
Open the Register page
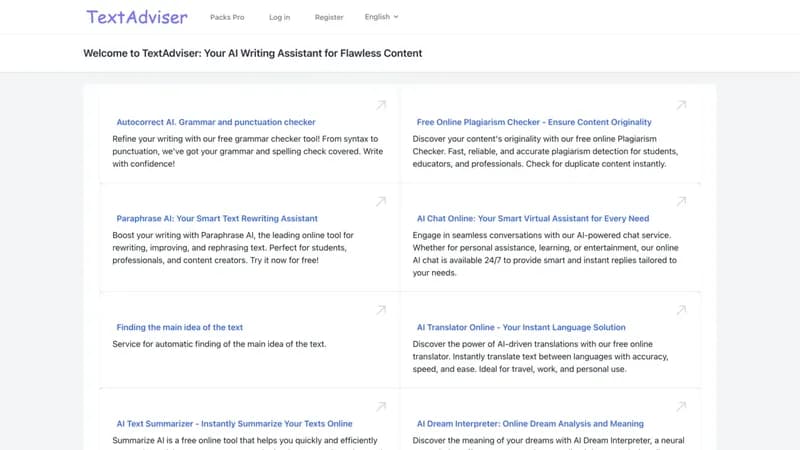(329, 17)
